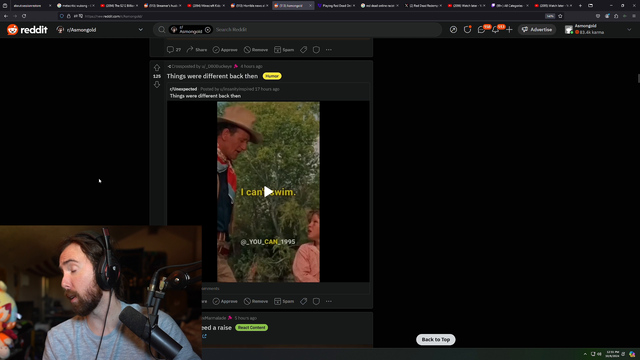Open the notifications bell icon
Image resolution: width=640 pixels, height=360 pixels.
click(x=496, y=30)
